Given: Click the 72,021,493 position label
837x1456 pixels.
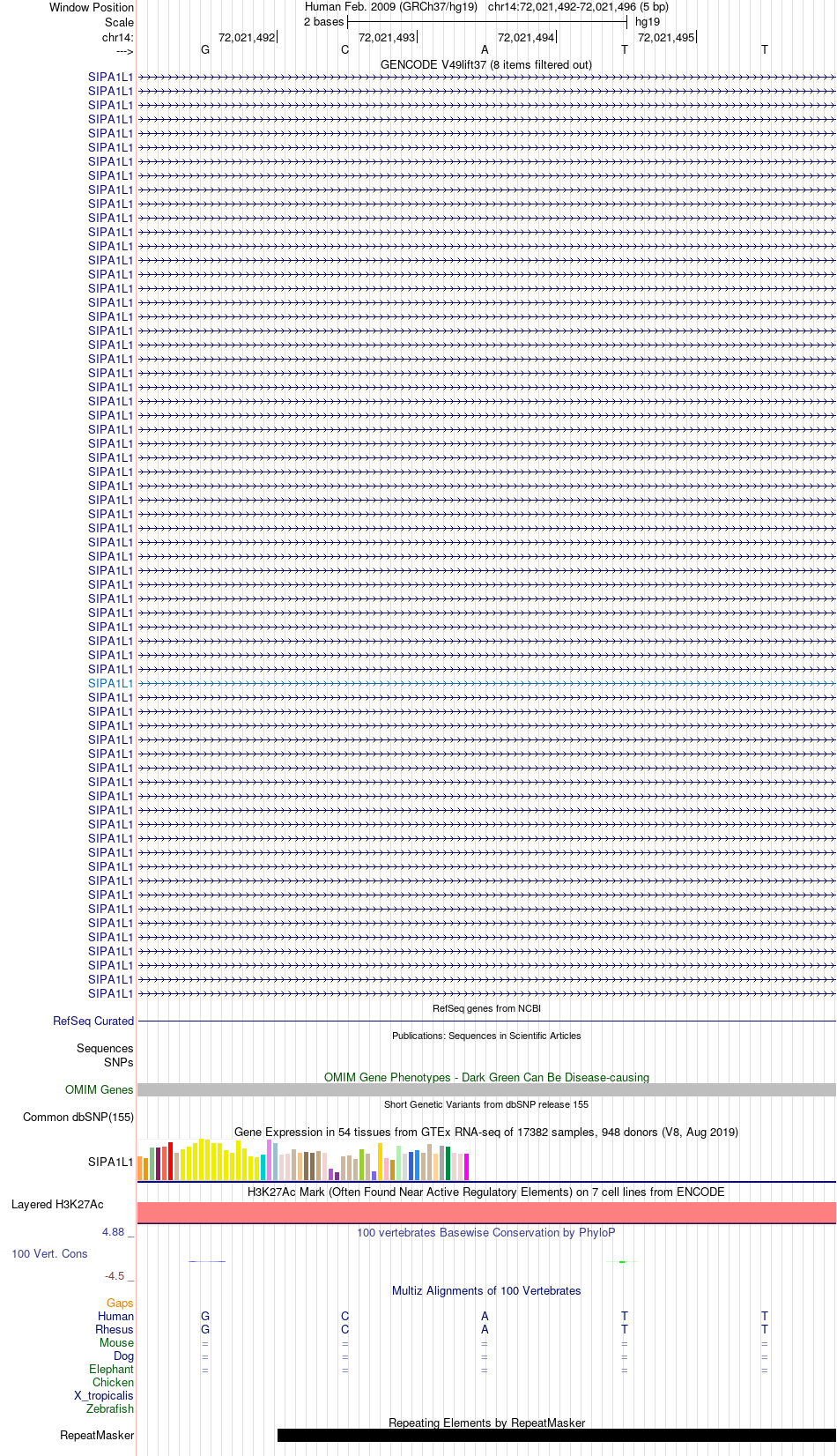Looking at the screenshot, I should coord(387,37).
